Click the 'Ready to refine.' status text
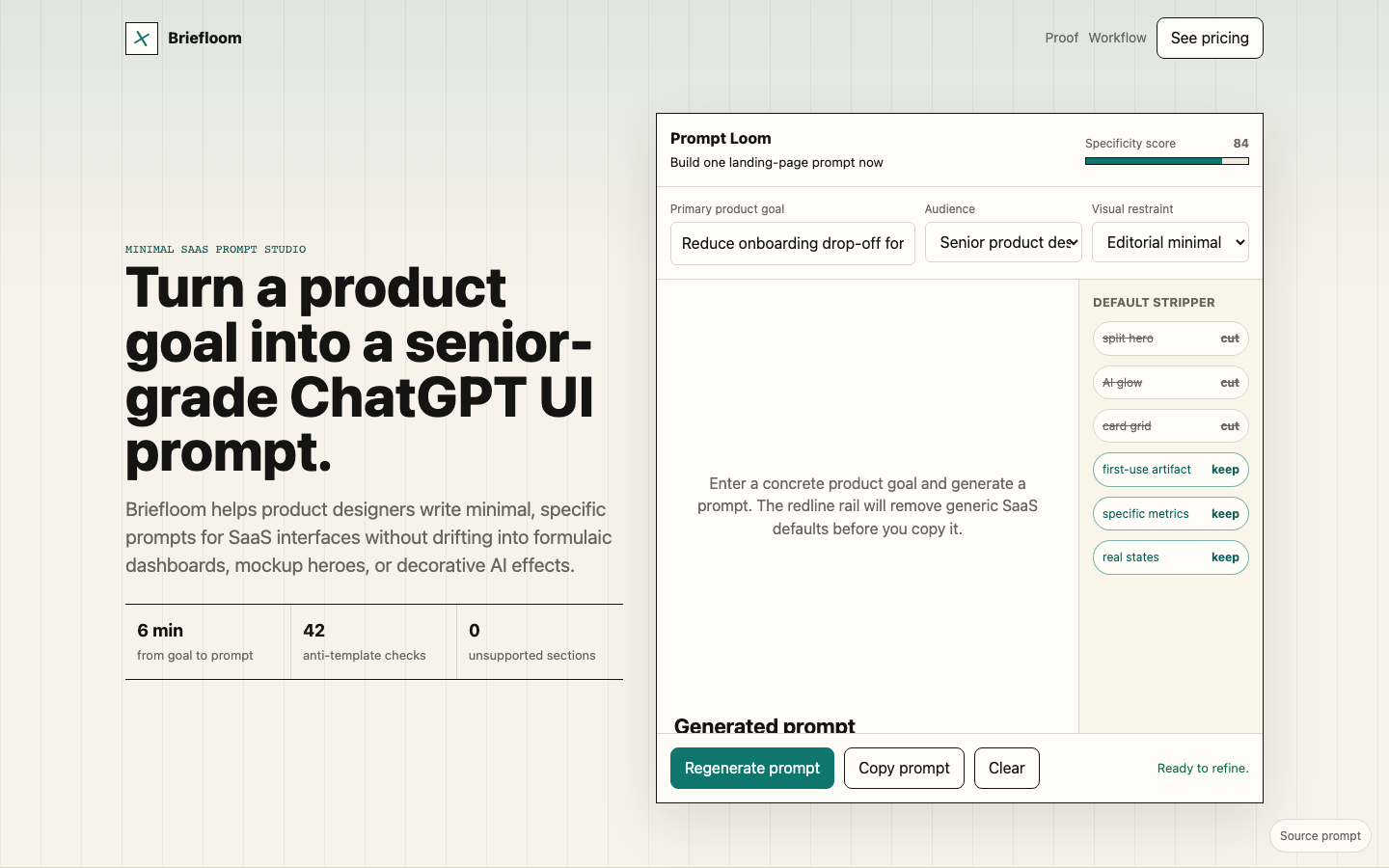This screenshot has width=1389, height=868. pos(1203,769)
